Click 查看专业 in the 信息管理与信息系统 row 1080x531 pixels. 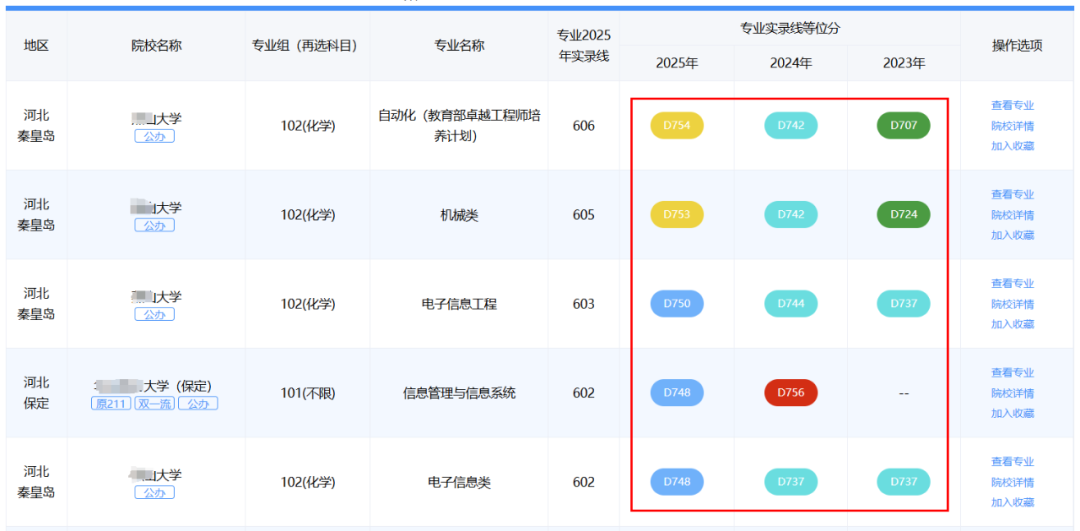(x=1012, y=373)
